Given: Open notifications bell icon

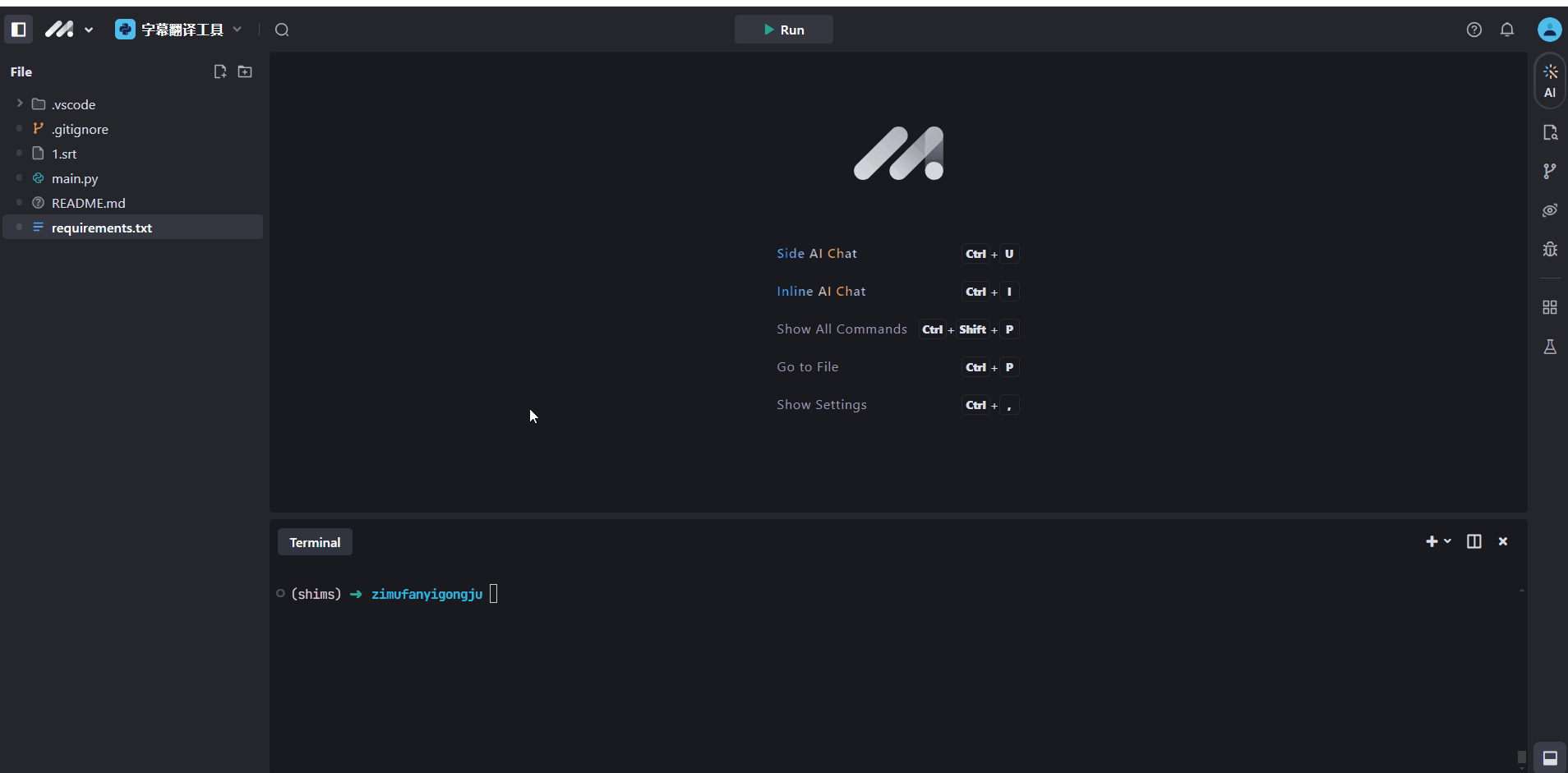Looking at the screenshot, I should coord(1507,30).
